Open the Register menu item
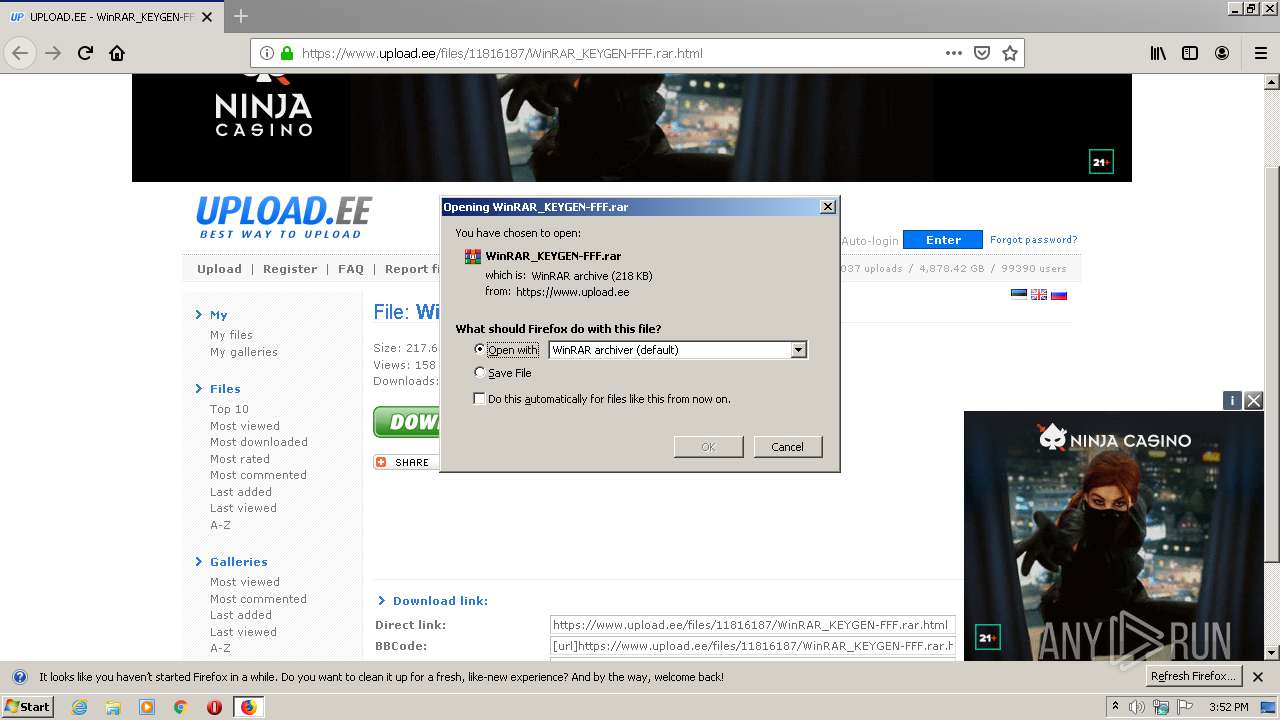 tap(290, 269)
